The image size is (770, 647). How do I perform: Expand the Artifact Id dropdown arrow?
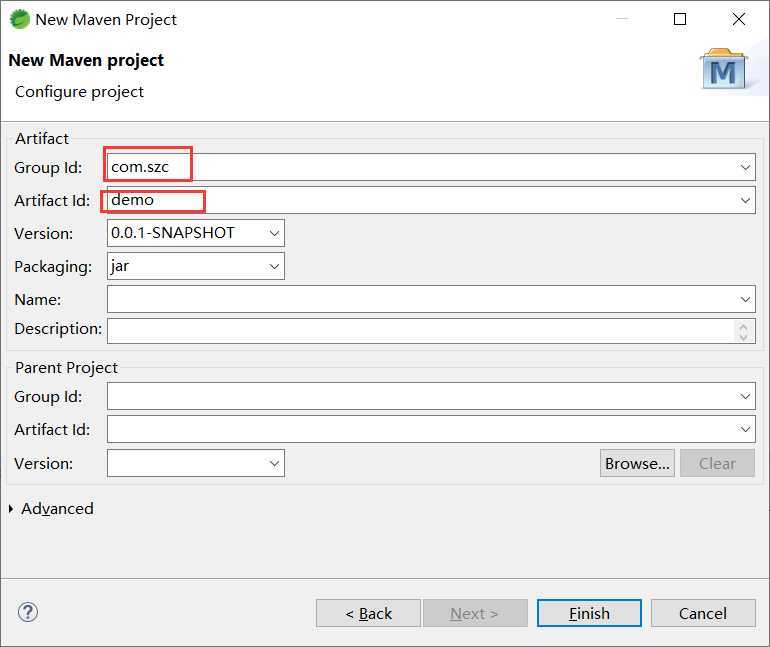tap(745, 200)
